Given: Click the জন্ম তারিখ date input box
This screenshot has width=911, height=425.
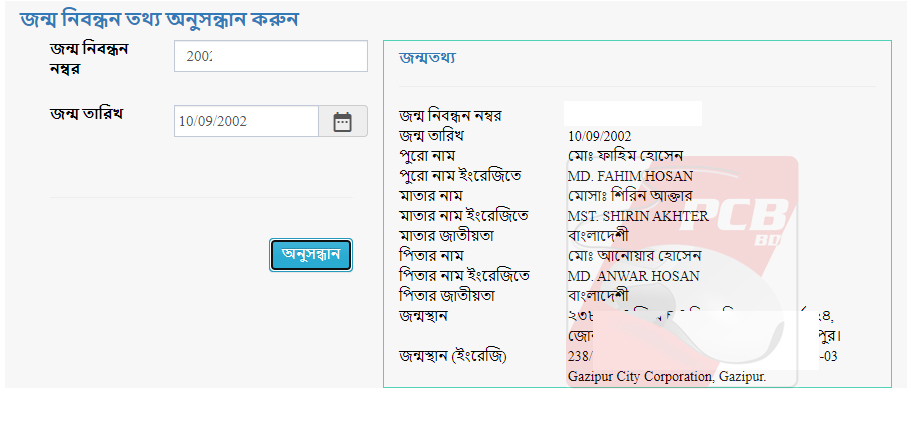Looking at the screenshot, I should coord(246,122).
